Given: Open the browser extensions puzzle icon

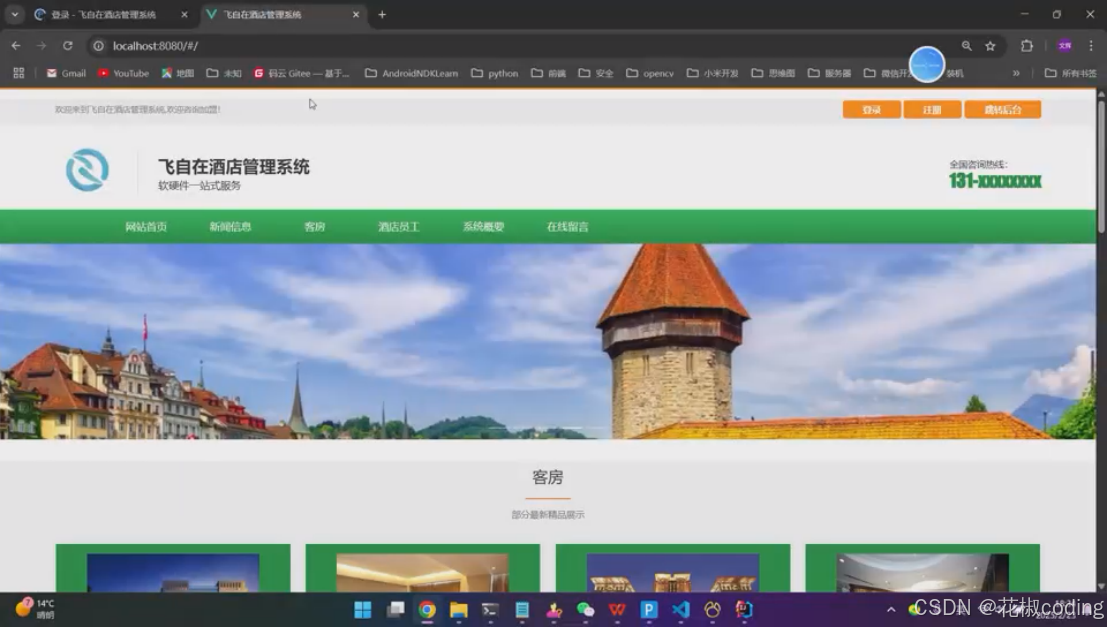Looking at the screenshot, I should (x=1026, y=45).
